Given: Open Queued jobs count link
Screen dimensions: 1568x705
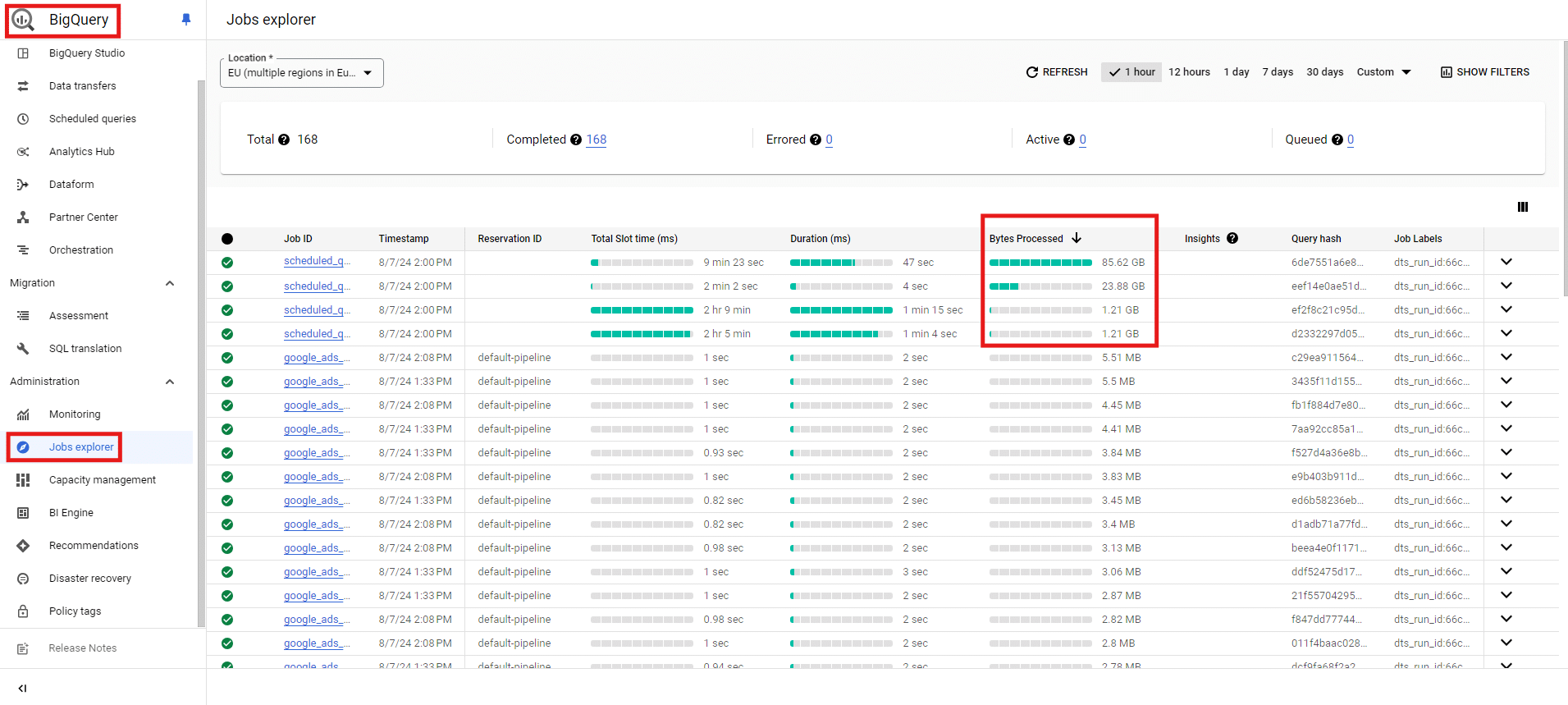Looking at the screenshot, I should tap(1351, 140).
